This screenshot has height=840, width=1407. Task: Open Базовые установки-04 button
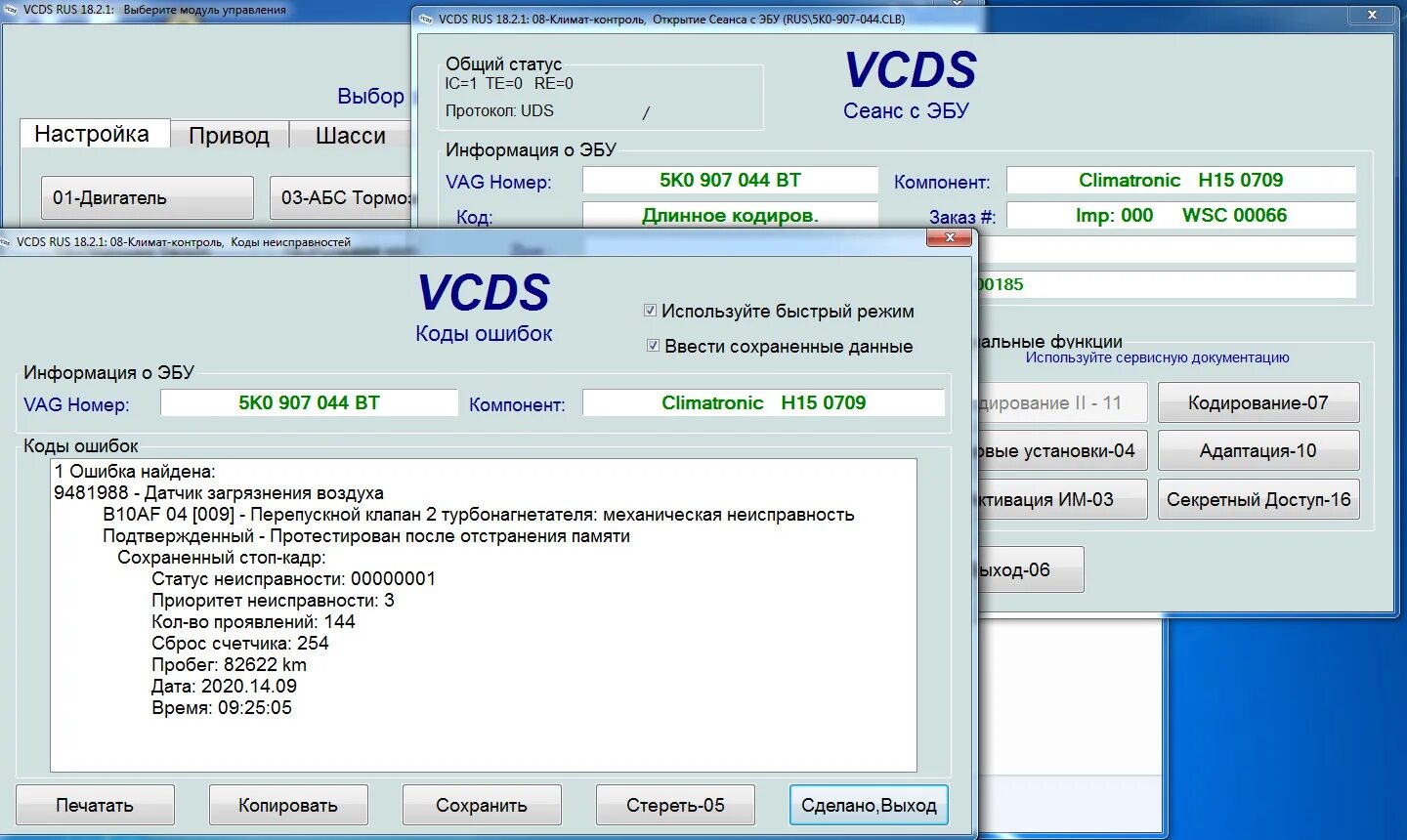1061,451
